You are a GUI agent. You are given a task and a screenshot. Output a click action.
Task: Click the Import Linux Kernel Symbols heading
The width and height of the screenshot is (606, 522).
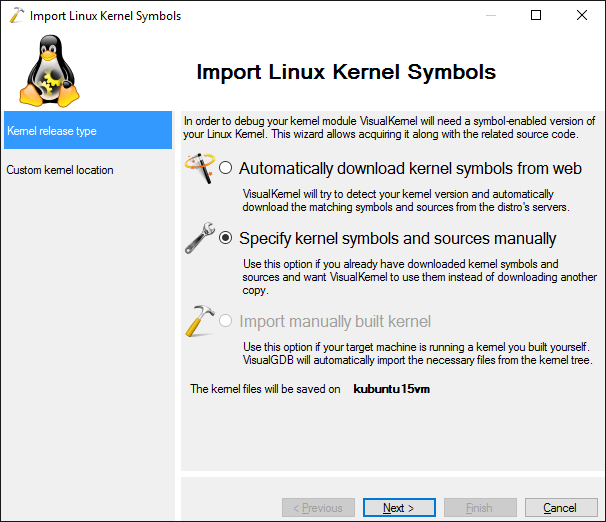point(346,72)
